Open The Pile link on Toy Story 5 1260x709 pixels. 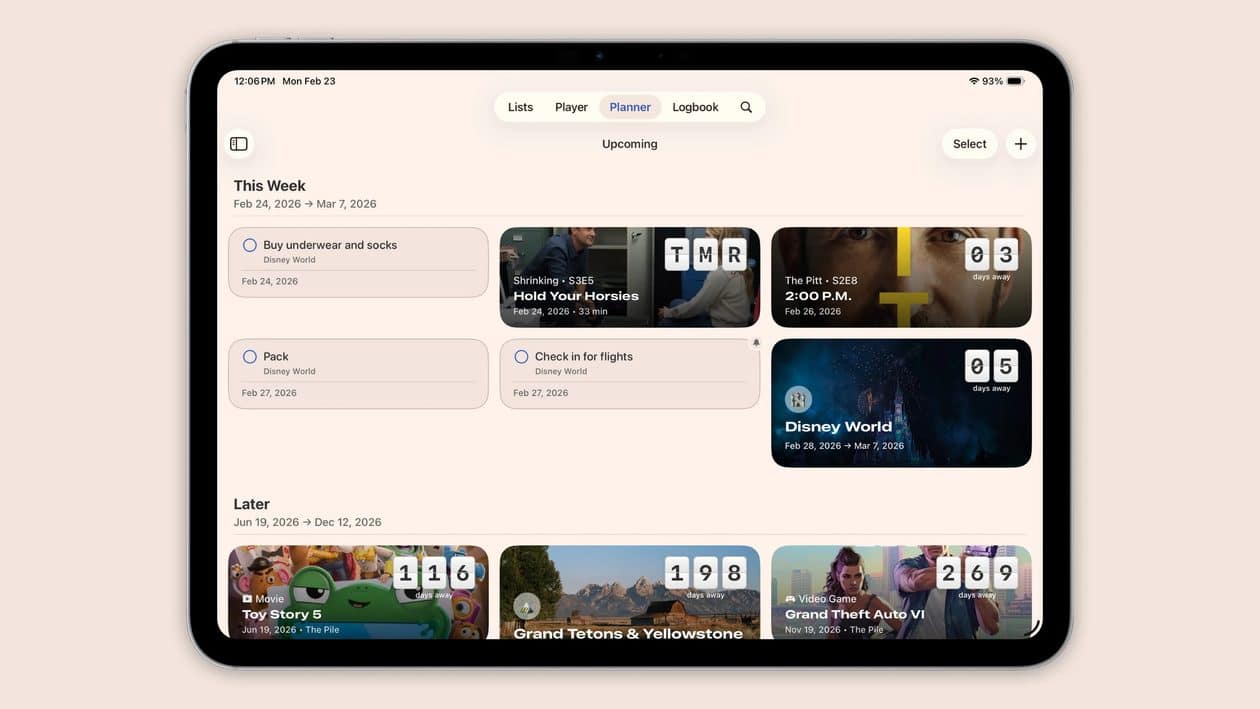click(324, 628)
